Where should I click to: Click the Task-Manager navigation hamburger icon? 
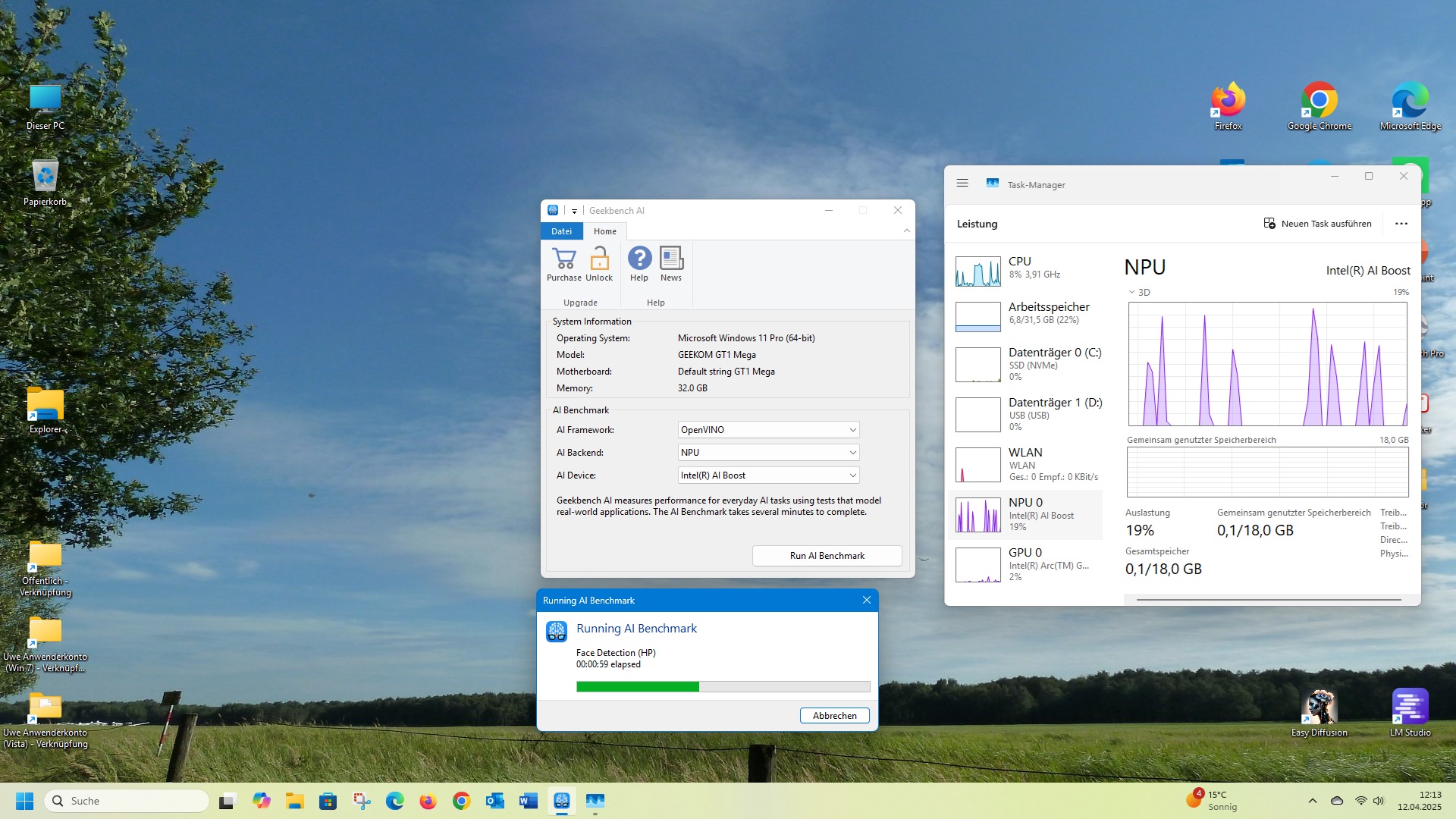coord(962,183)
